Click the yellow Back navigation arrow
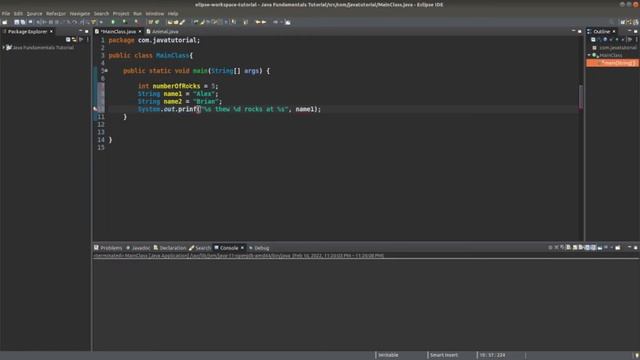 click(258, 22)
